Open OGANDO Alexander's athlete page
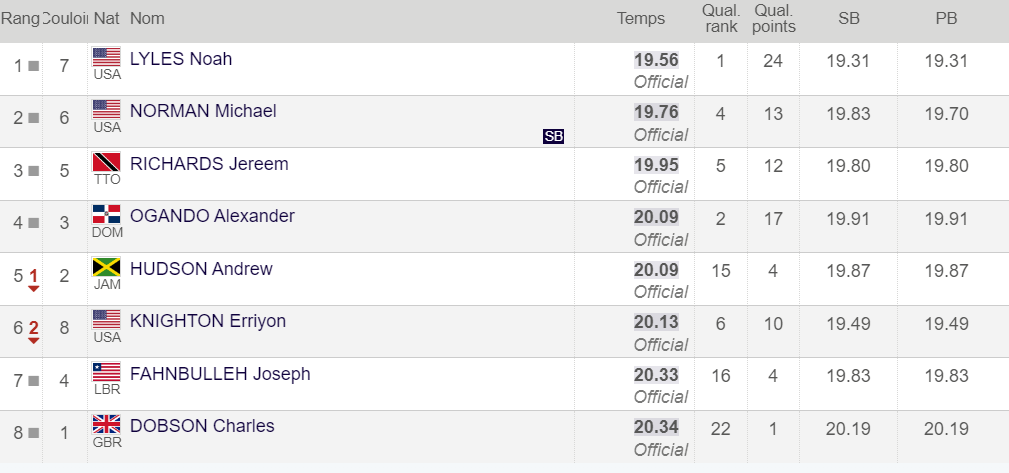 pyautogui.click(x=212, y=216)
